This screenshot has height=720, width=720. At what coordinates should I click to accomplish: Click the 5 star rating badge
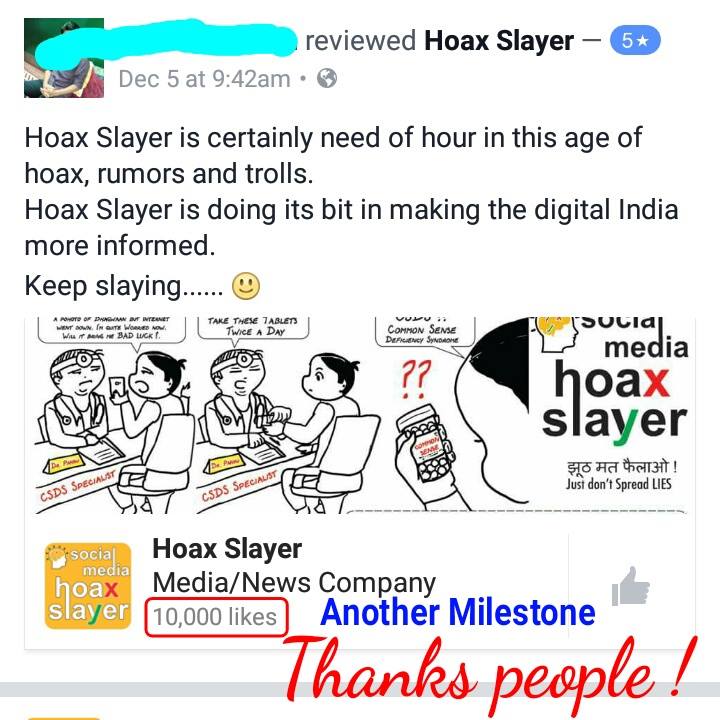pos(635,40)
